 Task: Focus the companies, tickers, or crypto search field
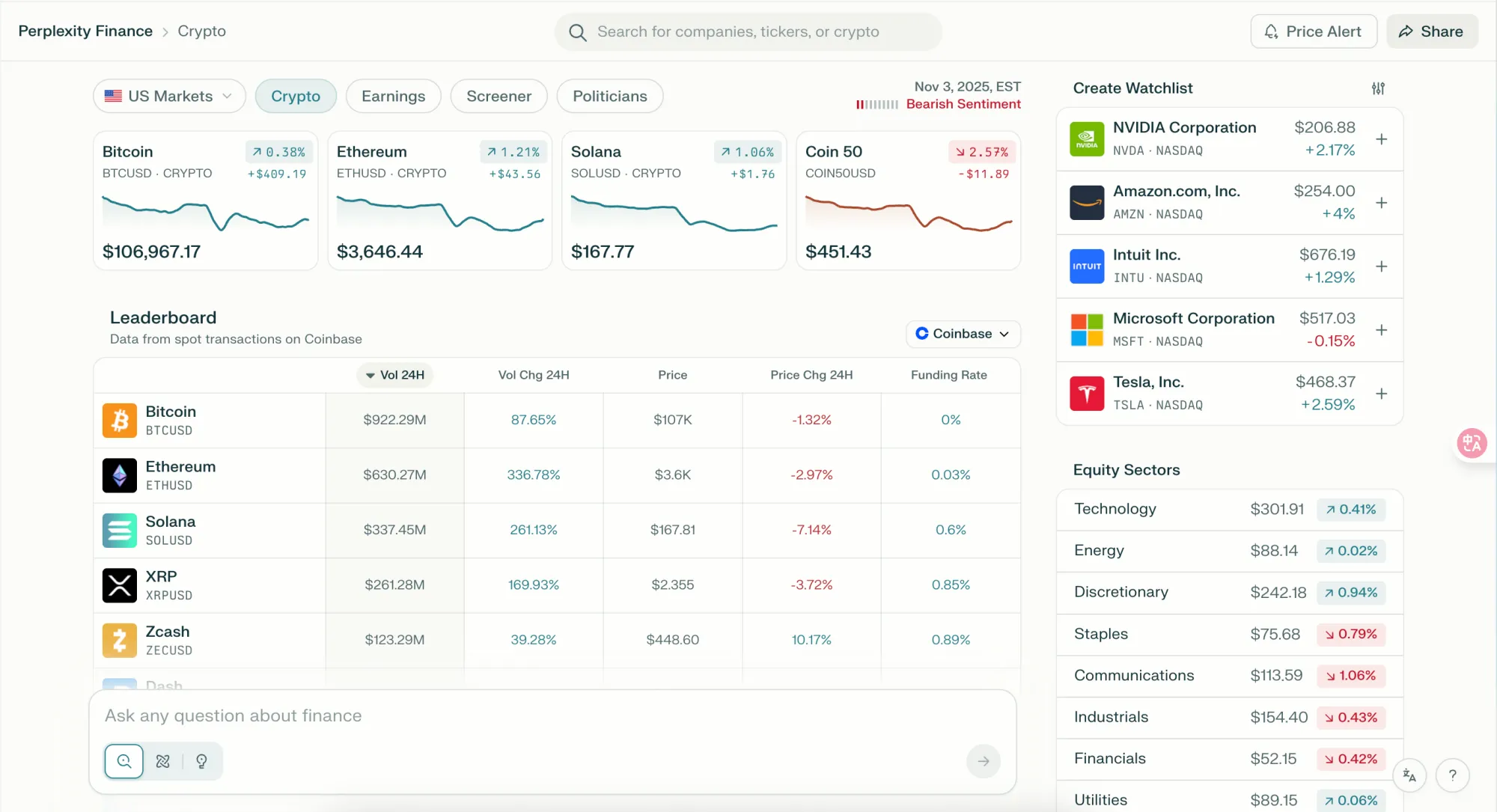pos(748,32)
